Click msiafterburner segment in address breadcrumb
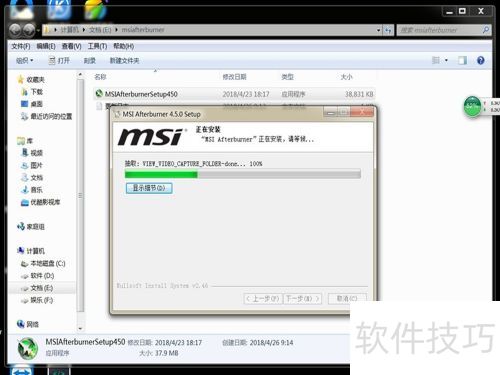The height and width of the screenshot is (375, 500). pyautogui.click(x=143, y=30)
